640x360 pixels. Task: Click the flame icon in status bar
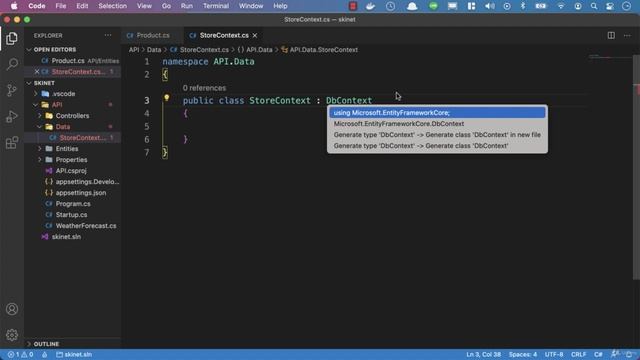pyautogui.click(x=44, y=354)
